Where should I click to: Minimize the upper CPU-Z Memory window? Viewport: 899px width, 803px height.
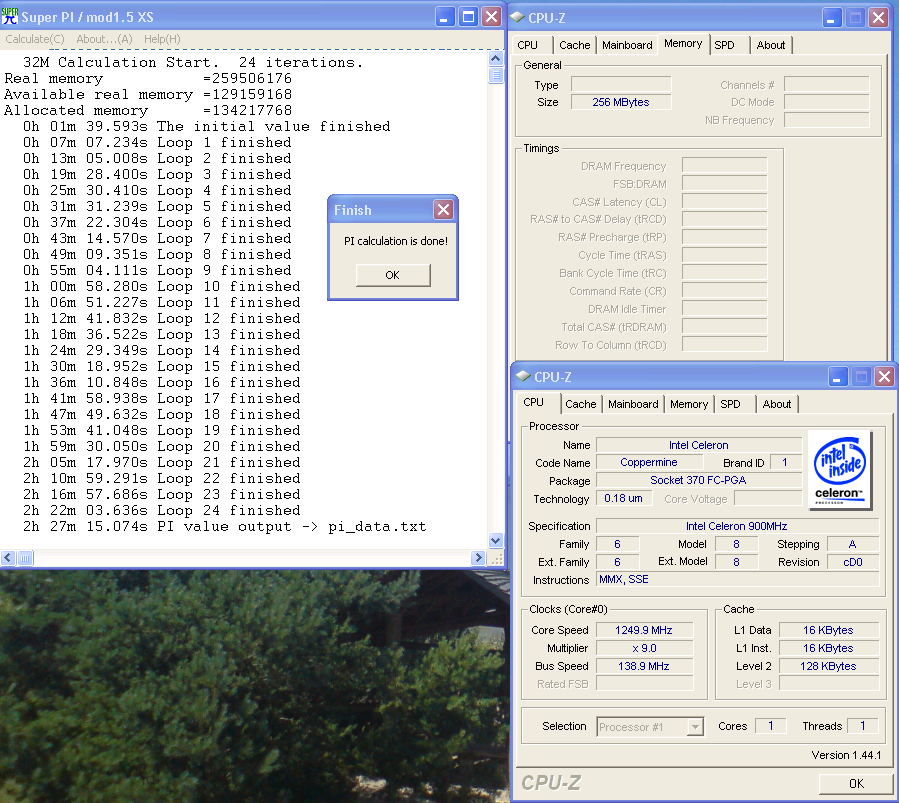[x=831, y=18]
